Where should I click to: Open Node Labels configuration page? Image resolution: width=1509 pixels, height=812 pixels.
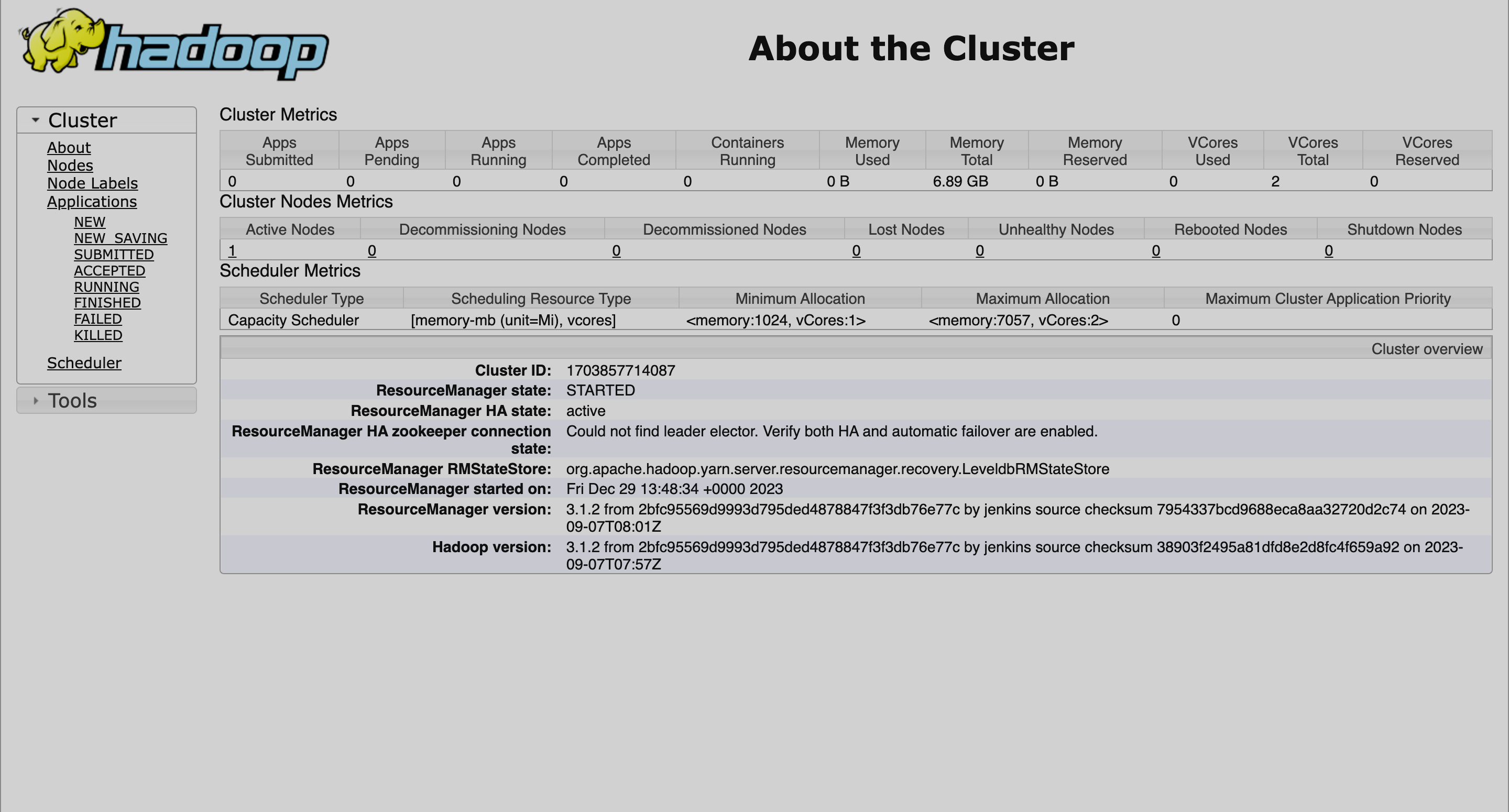pyautogui.click(x=92, y=183)
